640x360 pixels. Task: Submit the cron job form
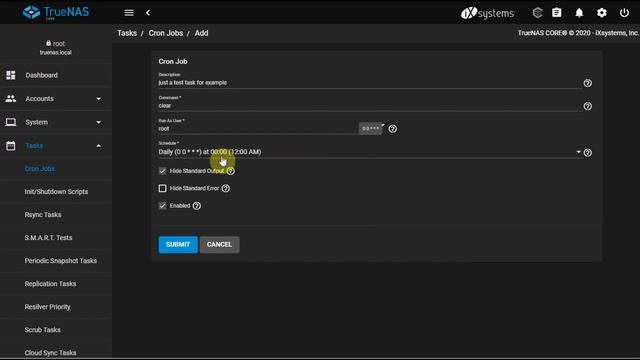178,244
